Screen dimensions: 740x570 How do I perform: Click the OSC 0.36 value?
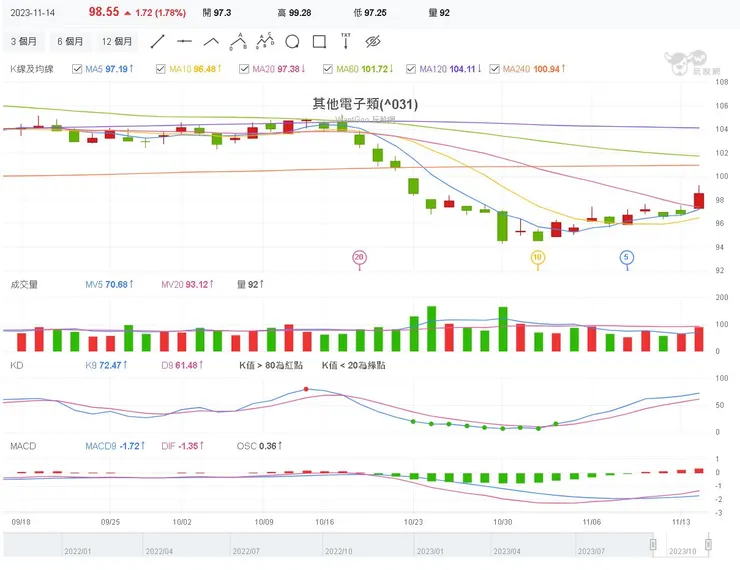pos(259,446)
